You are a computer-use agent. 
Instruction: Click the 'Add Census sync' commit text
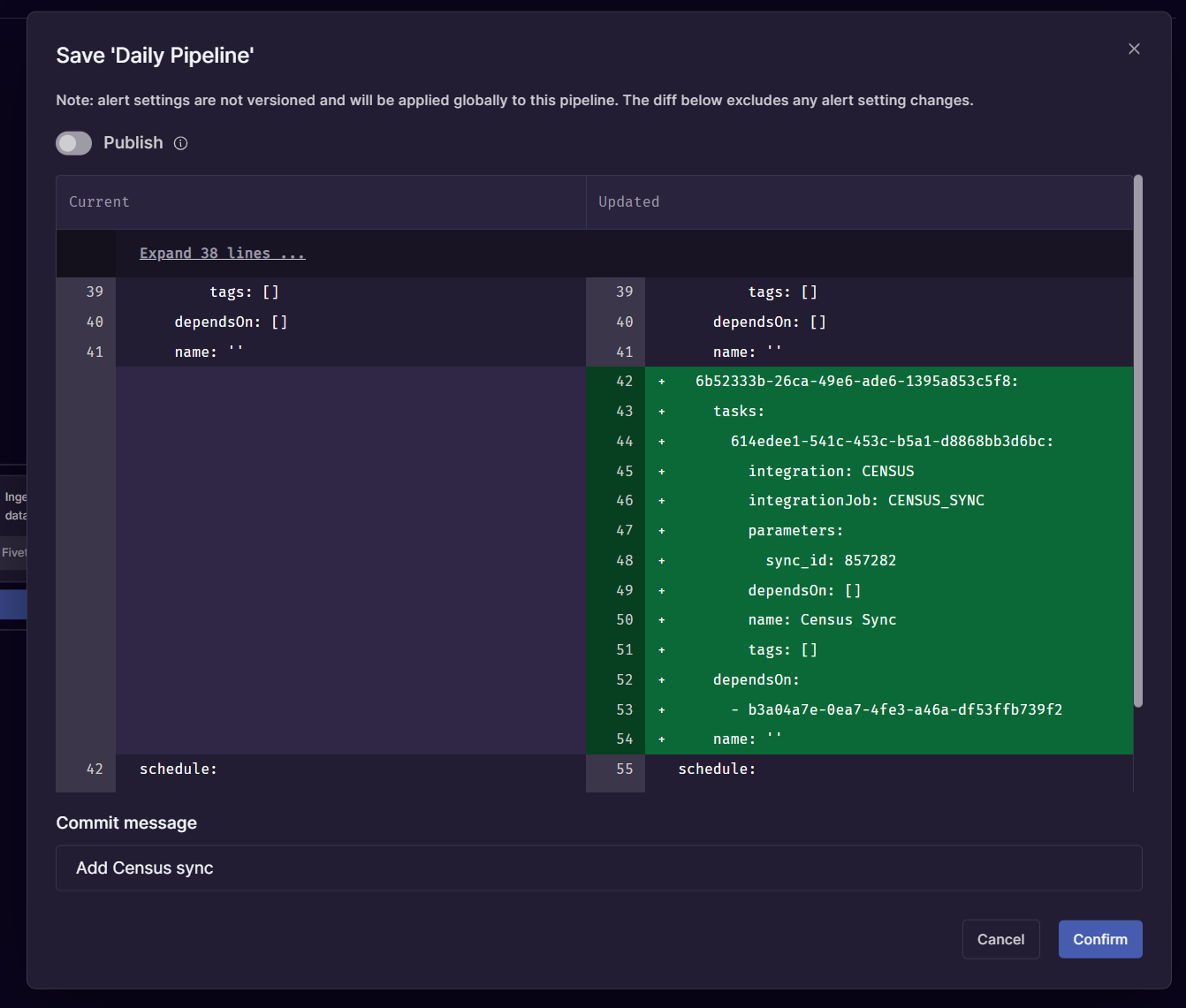[x=143, y=868]
